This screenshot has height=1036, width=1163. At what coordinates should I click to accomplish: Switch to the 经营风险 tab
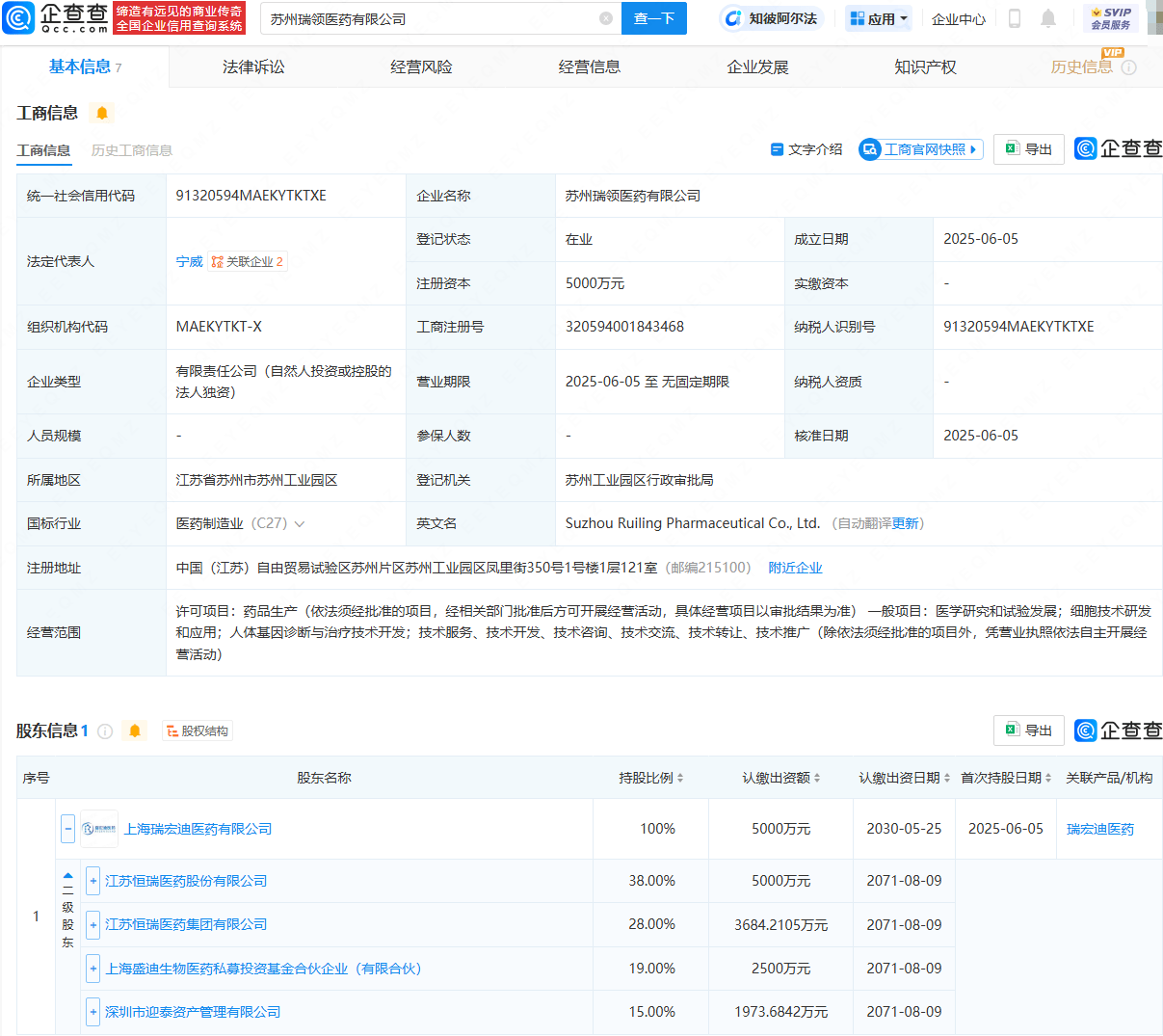coord(421,66)
